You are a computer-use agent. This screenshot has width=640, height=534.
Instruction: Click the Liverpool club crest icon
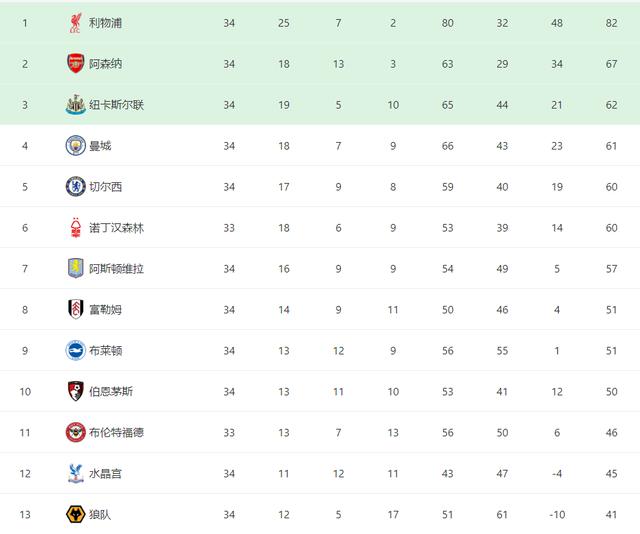tap(75, 22)
